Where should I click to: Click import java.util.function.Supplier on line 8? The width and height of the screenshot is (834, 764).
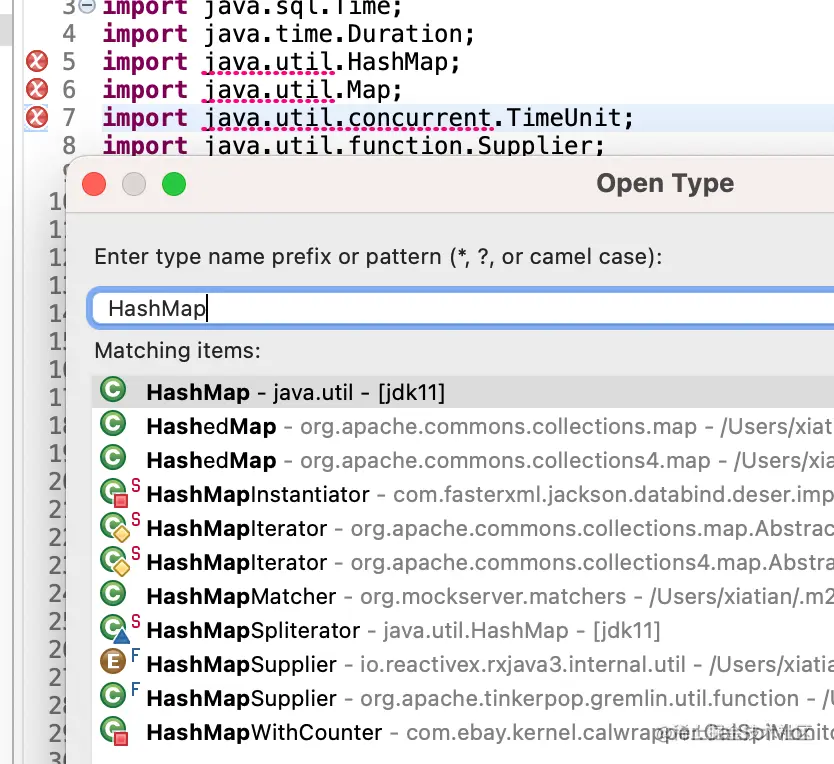tap(354, 145)
